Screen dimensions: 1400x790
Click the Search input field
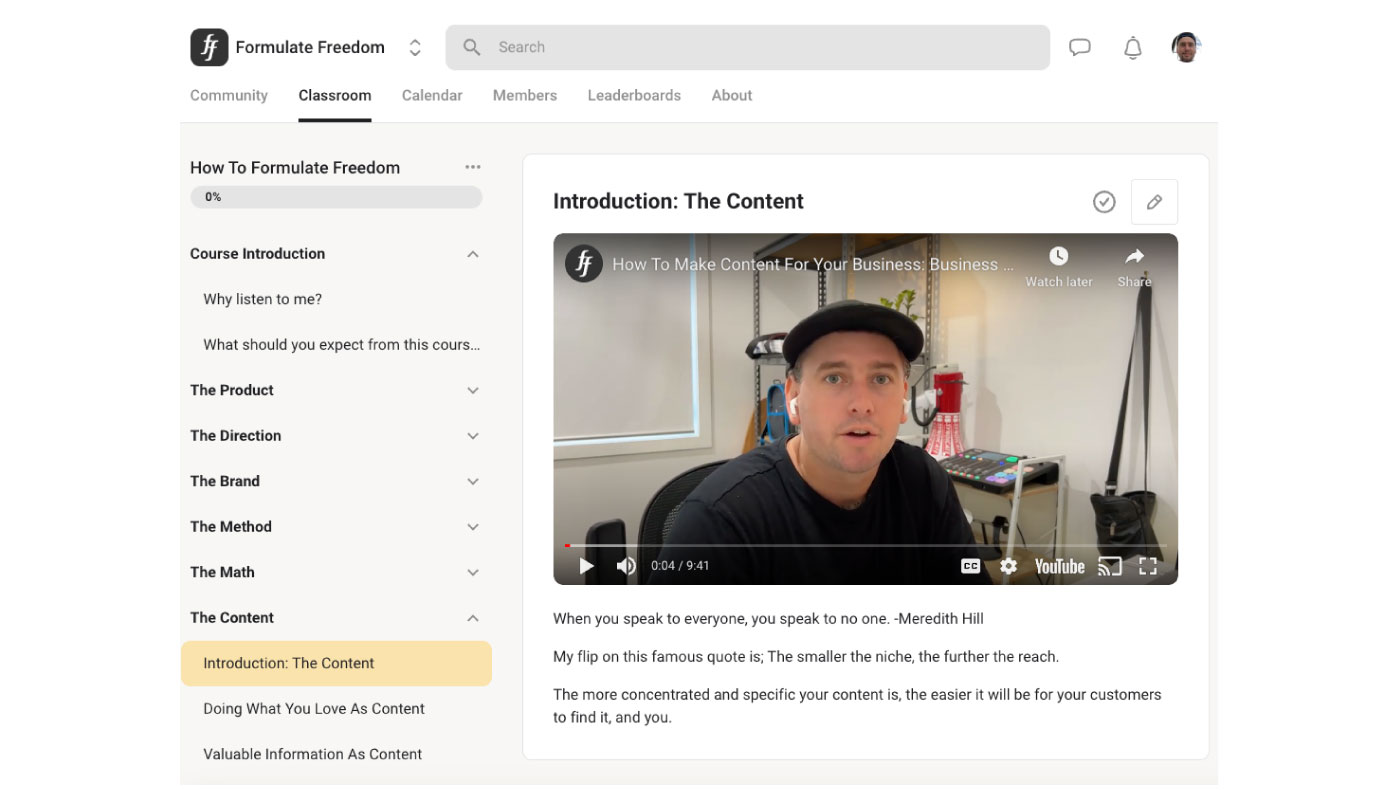pyautogui.click(x=747, y=47)
